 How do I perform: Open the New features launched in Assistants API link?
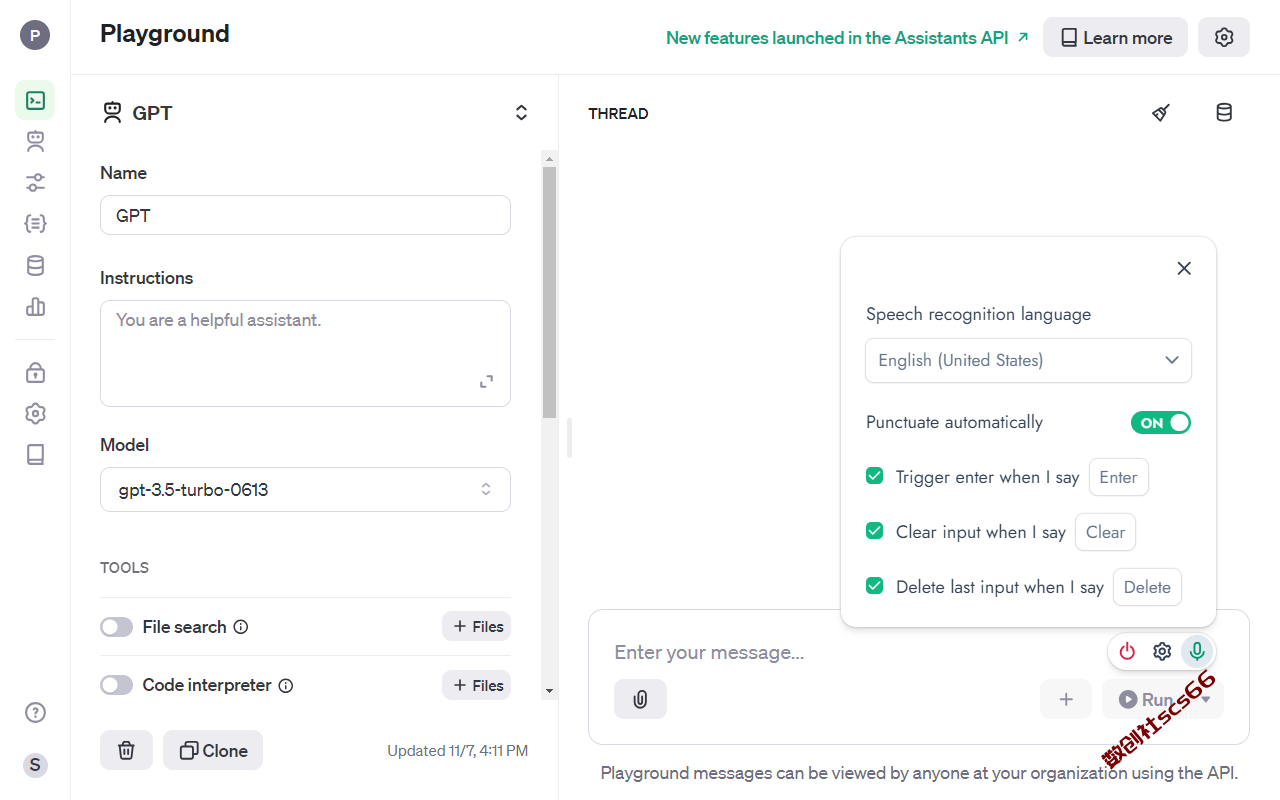[x=847, y=37]
